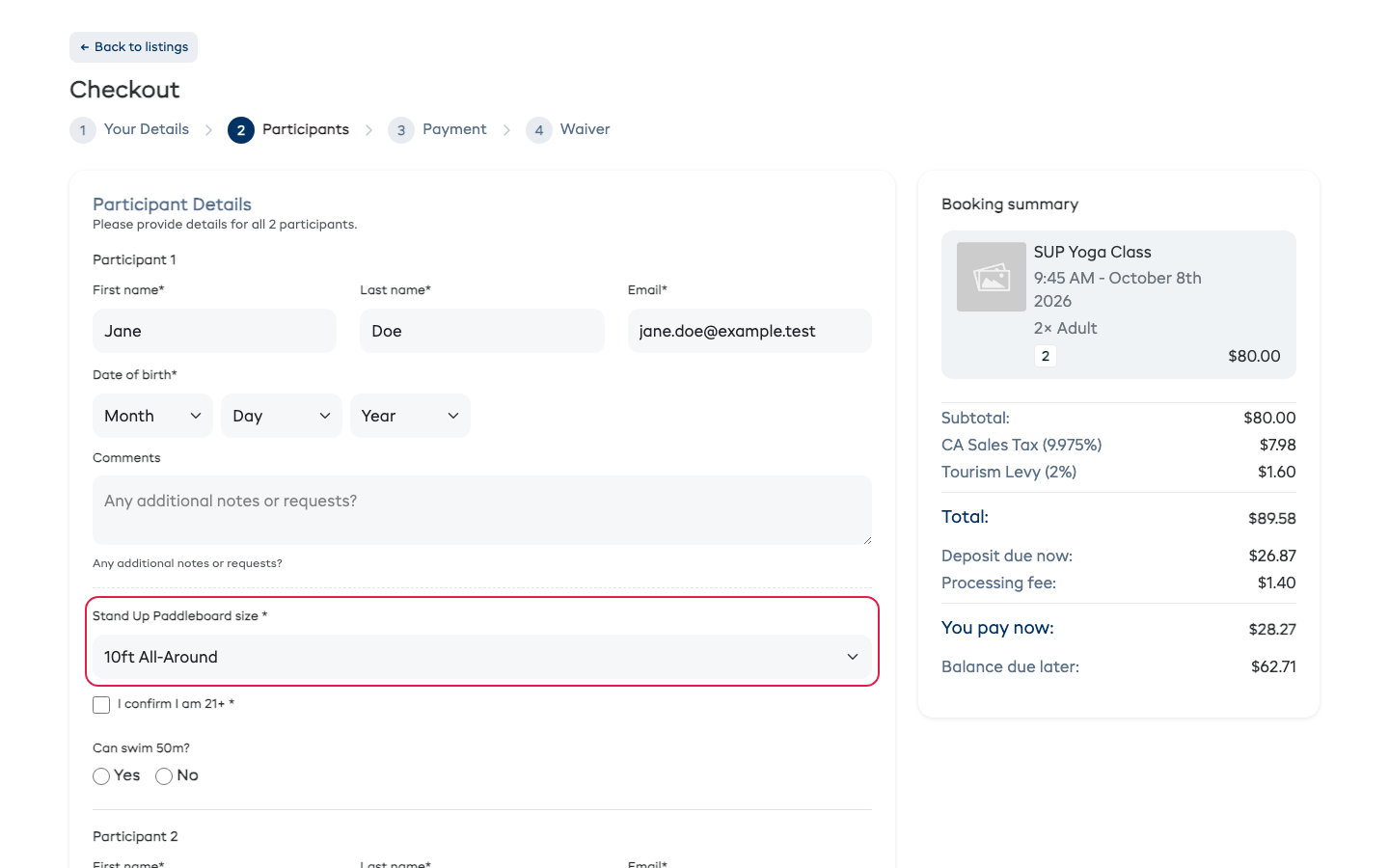This screenshot has height=868, width=1389.
Task: Click the Processing fee amount $1.40
Action: coord(1276,583)
